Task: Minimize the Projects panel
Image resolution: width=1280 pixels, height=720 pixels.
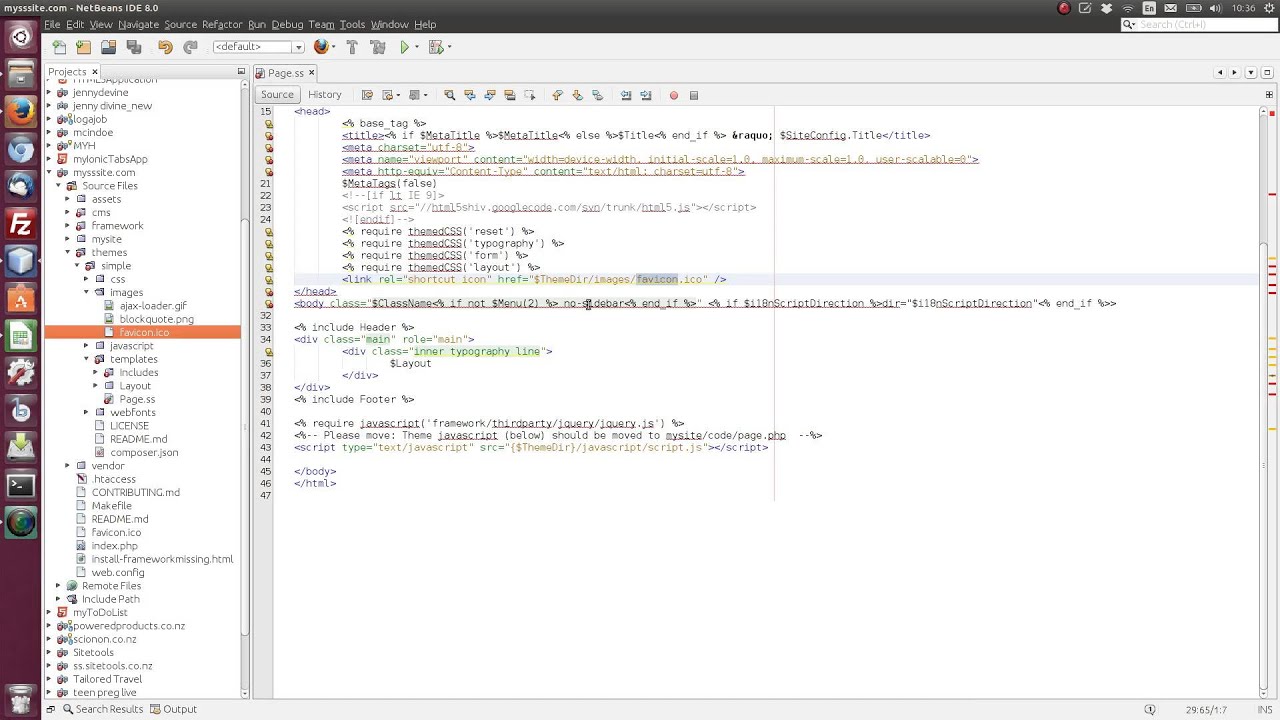Action: click(x=241, y=72)
